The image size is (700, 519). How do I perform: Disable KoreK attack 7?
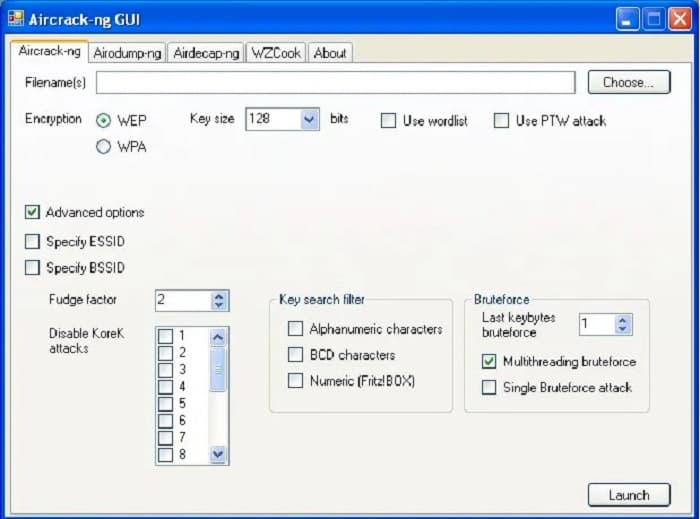click(166, 437)
